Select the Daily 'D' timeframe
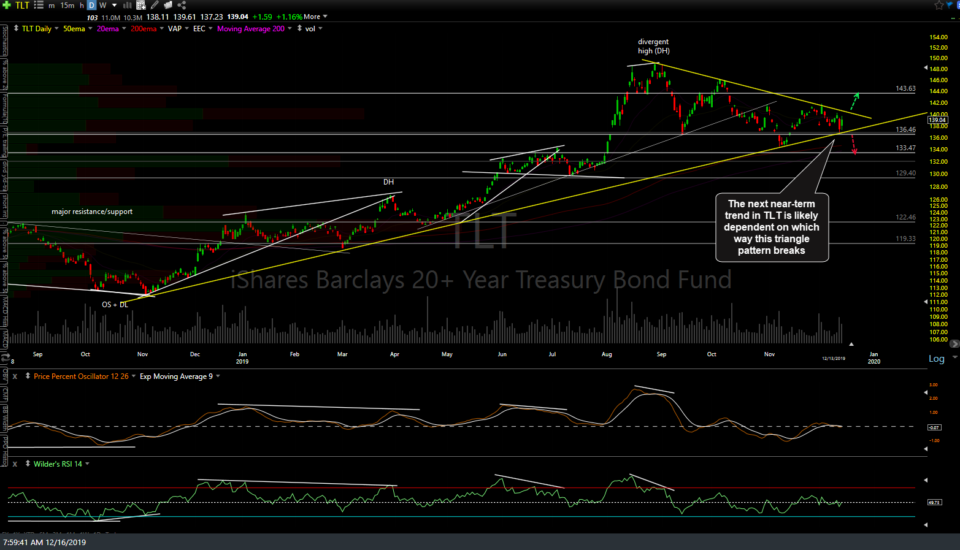 pyautogui.click(x=91, y=5)
